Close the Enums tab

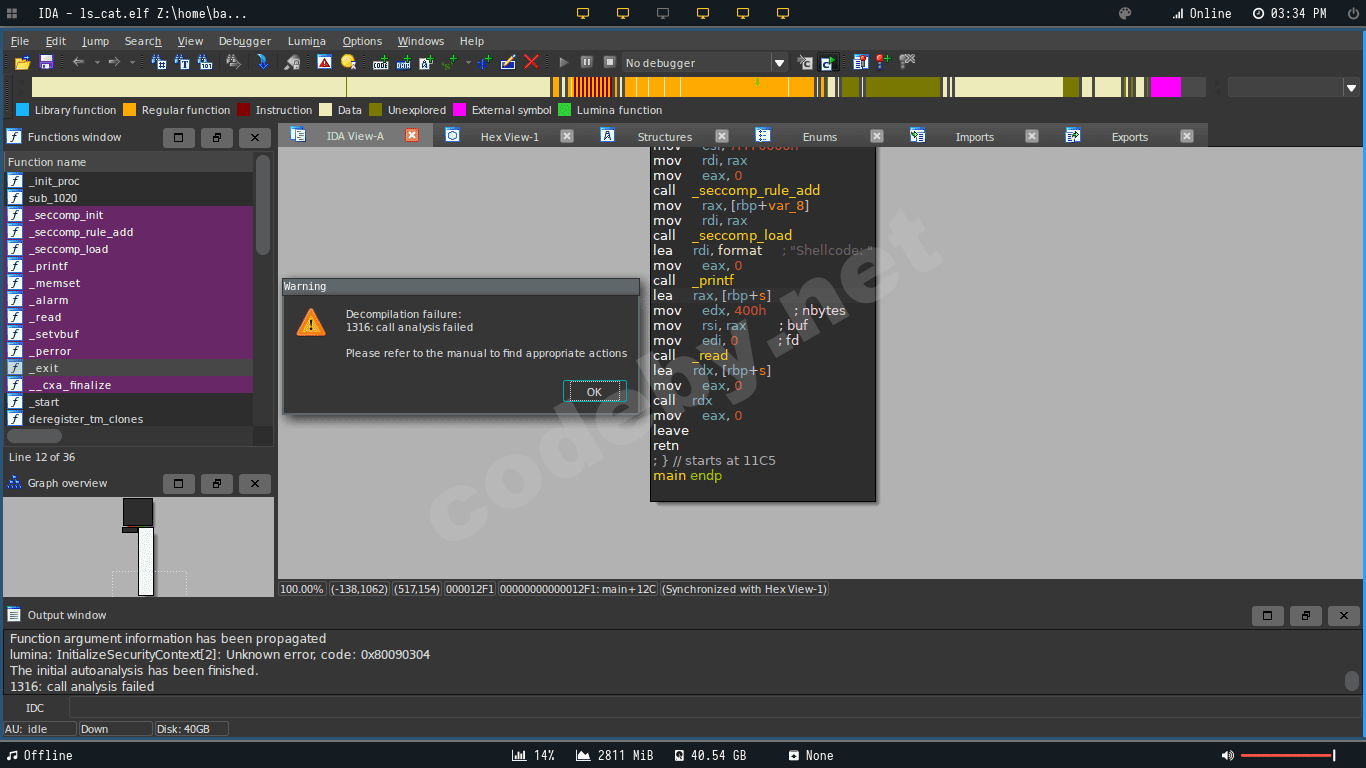pyautogui.click(x=877, y=135)
